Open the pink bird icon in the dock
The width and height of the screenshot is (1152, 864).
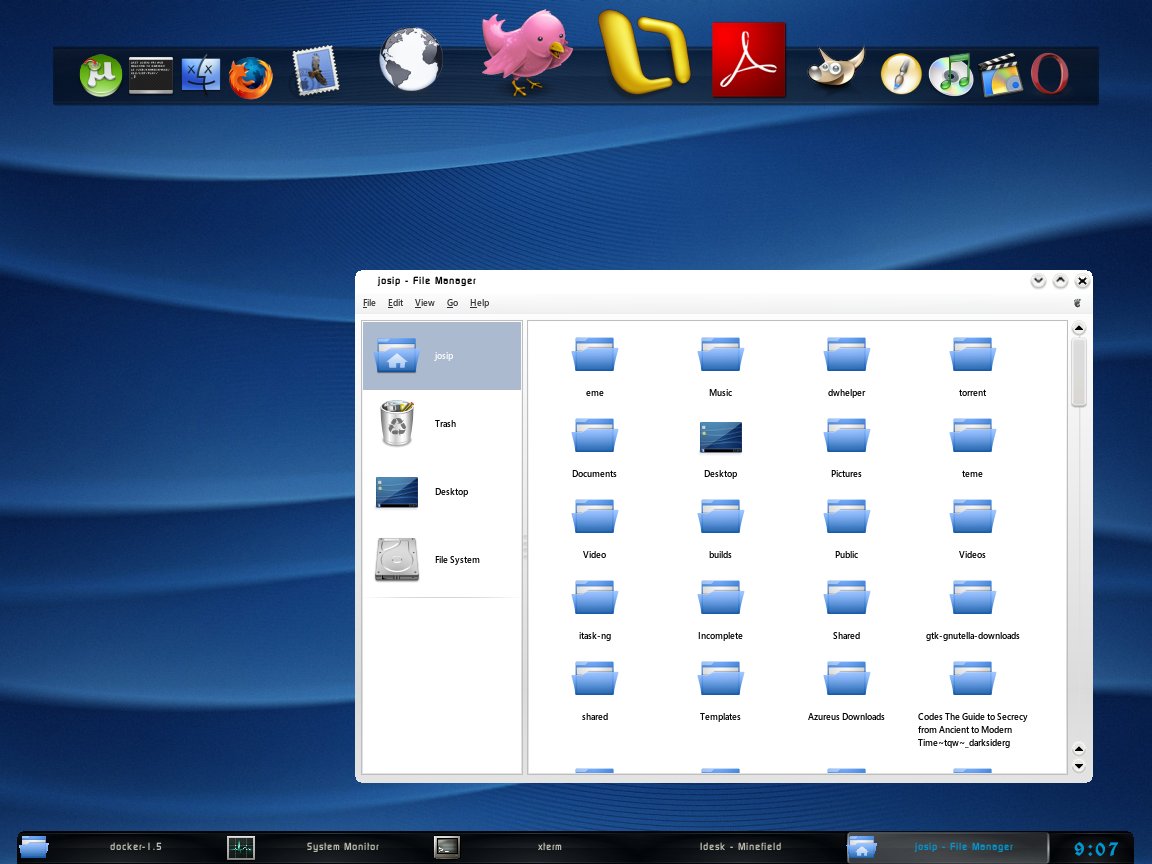[526, 51]
